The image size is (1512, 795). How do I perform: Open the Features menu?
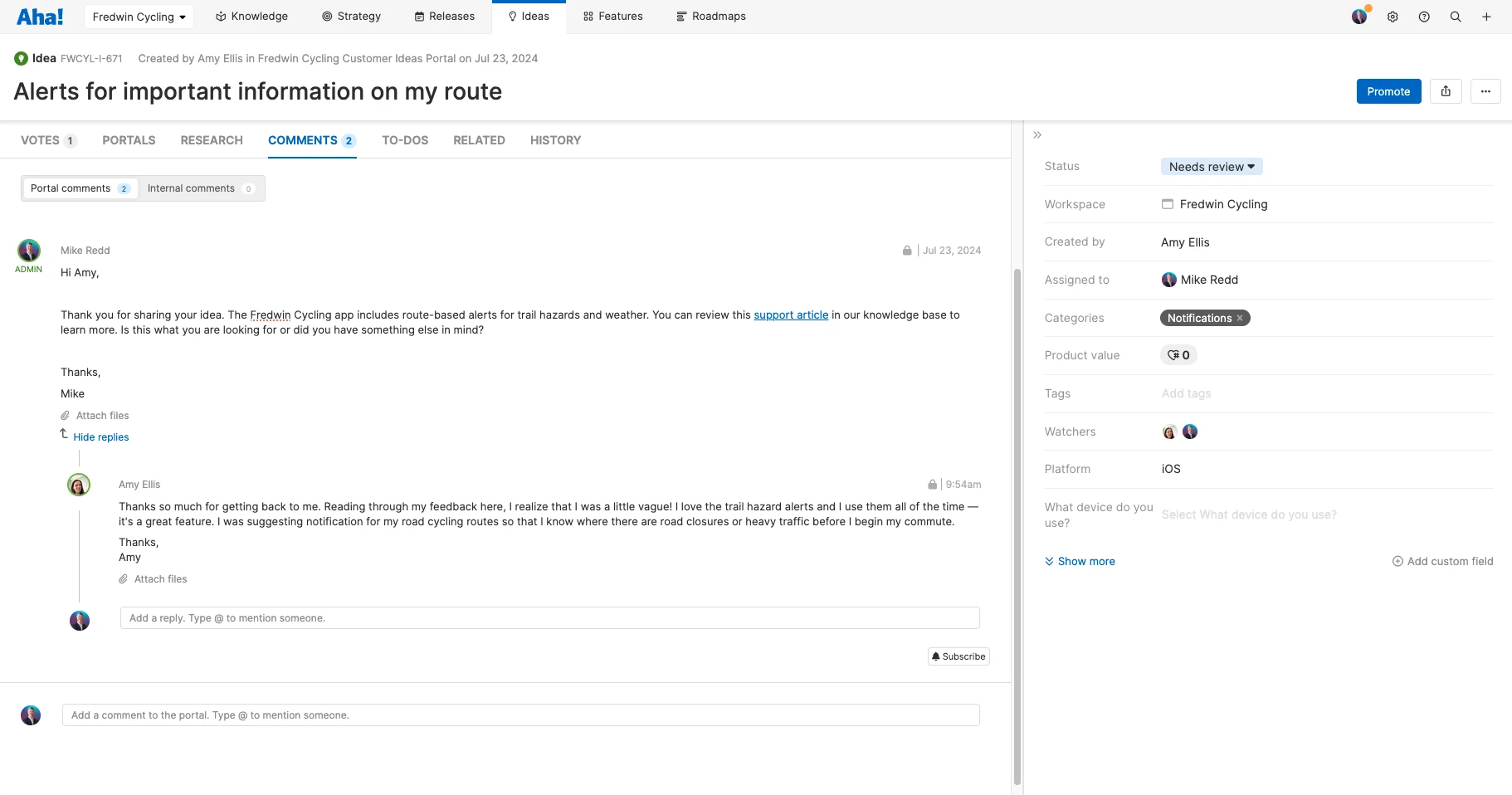[x=613, y=17]
